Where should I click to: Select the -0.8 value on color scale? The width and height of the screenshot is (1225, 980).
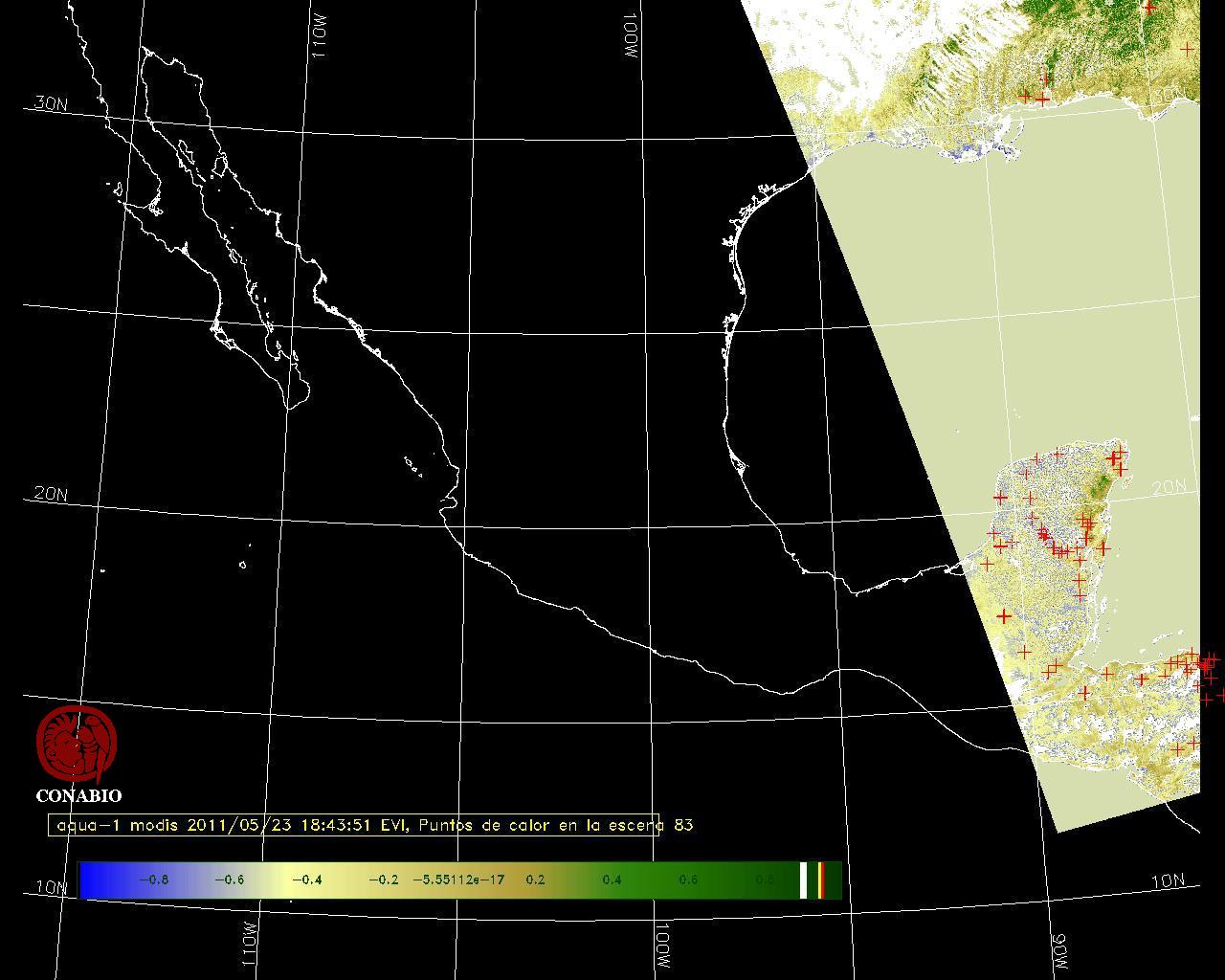coord(154,880)
